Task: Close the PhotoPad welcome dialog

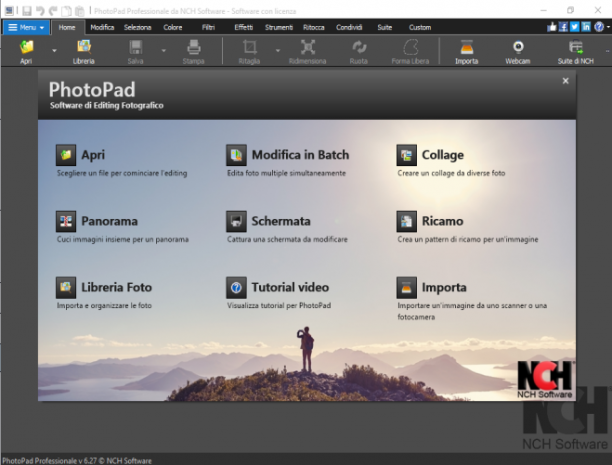Action: point(565,81)
